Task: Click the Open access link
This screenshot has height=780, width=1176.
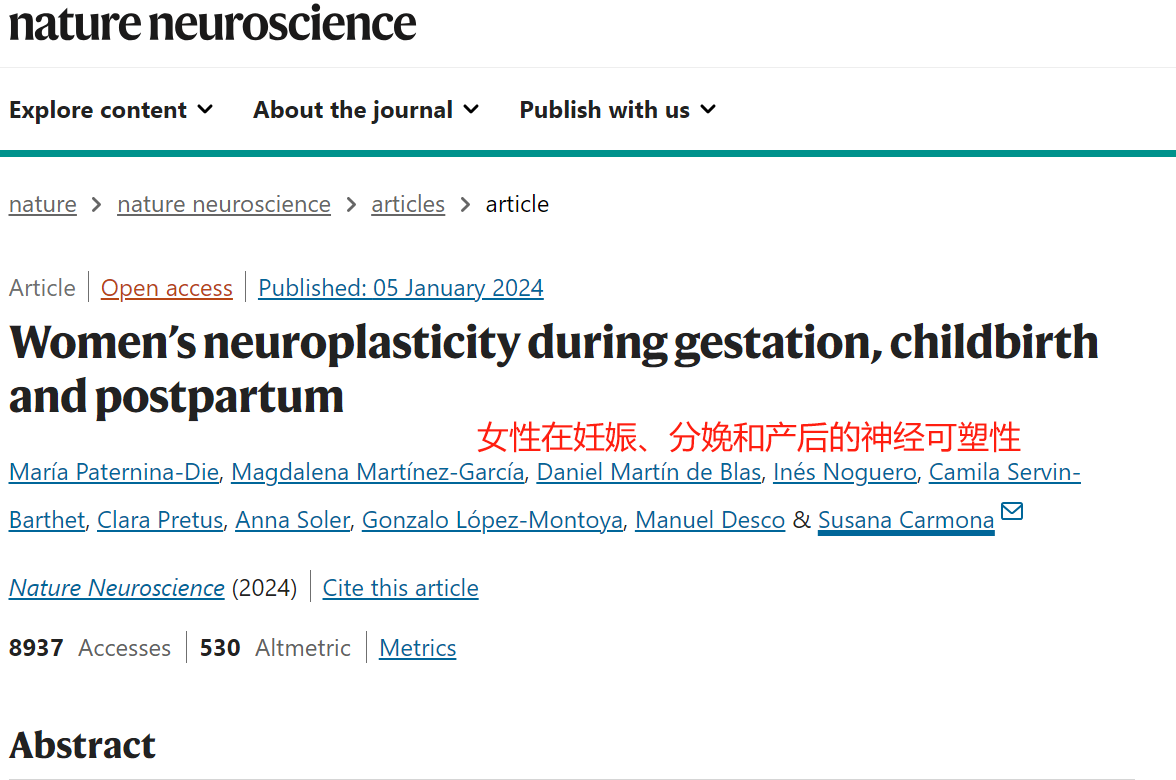Action: click(166, 288)
